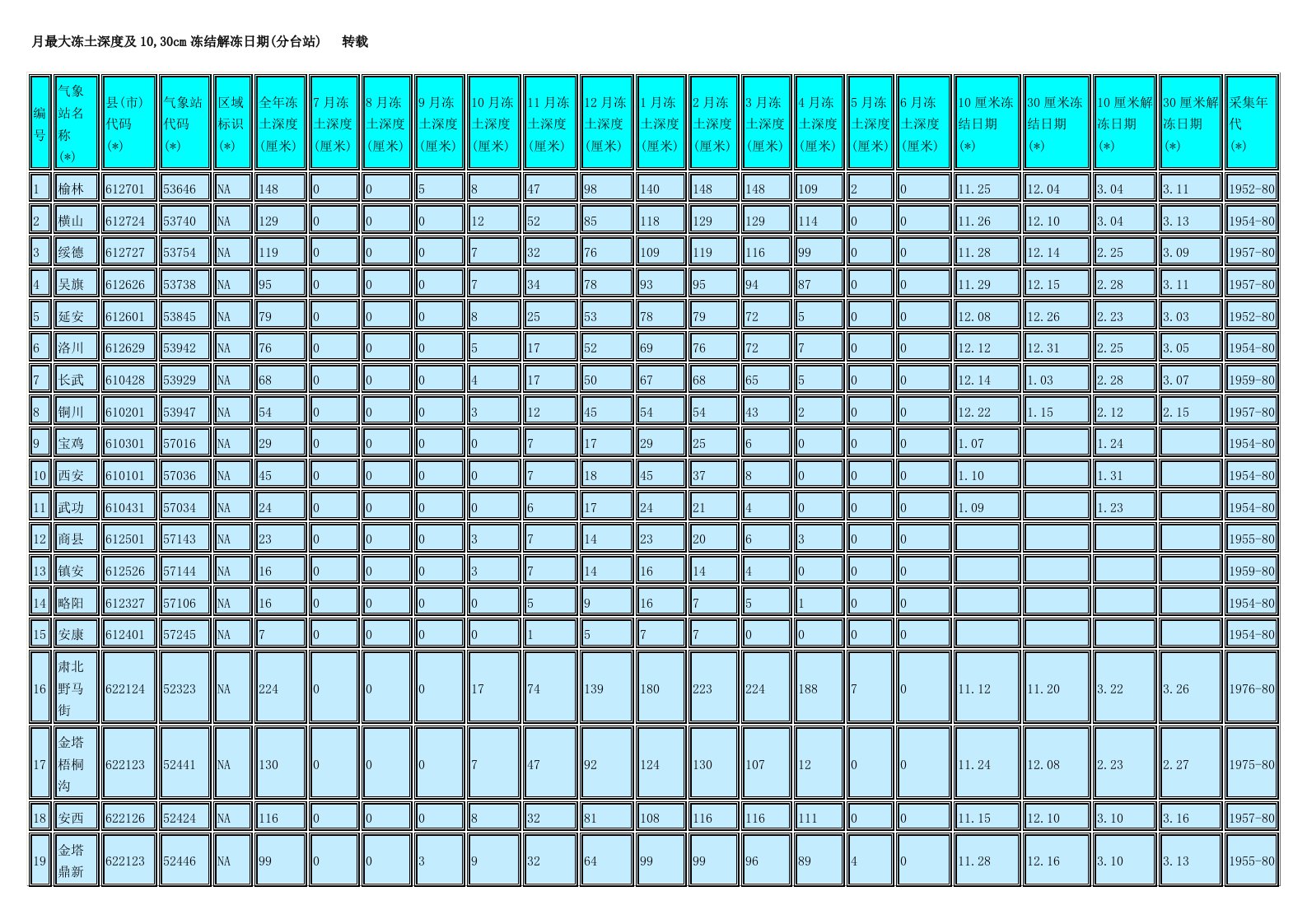Image resolution: width=1307 pixels, height=924 pixels.
Task: Click the word 转载 beside the title
Action: tap(355, 41)
